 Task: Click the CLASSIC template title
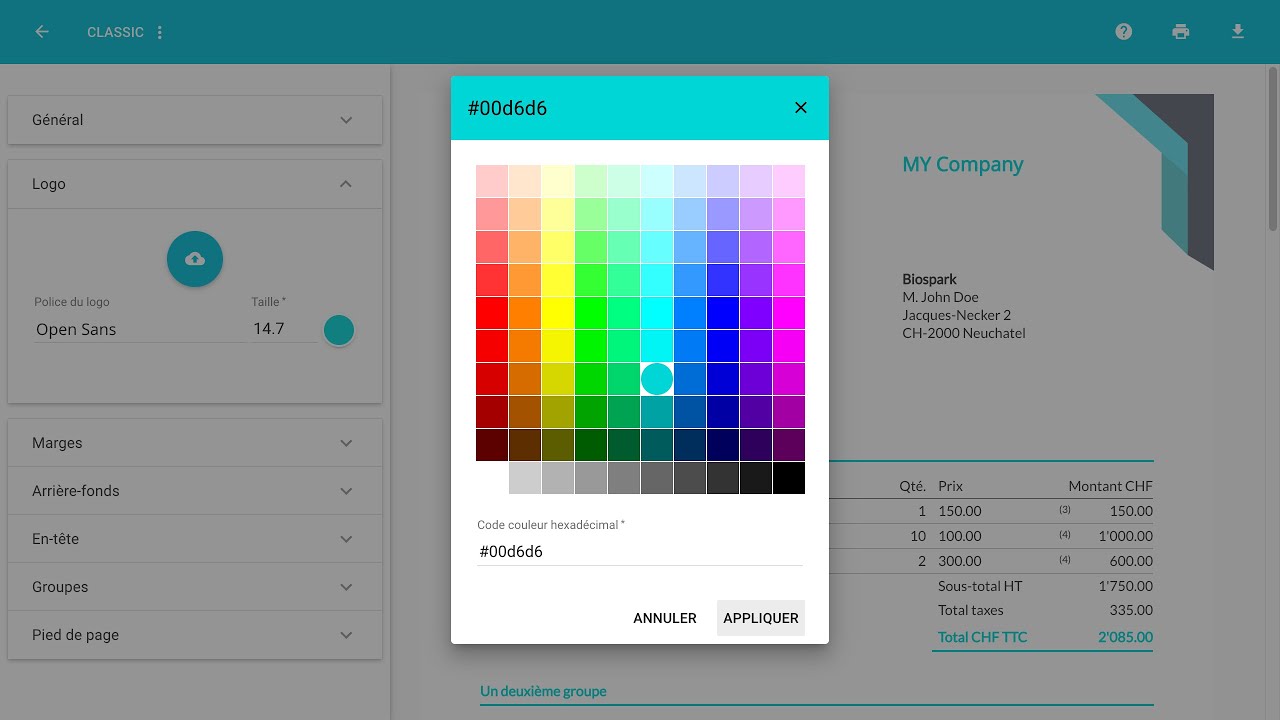tap(115, 32)
